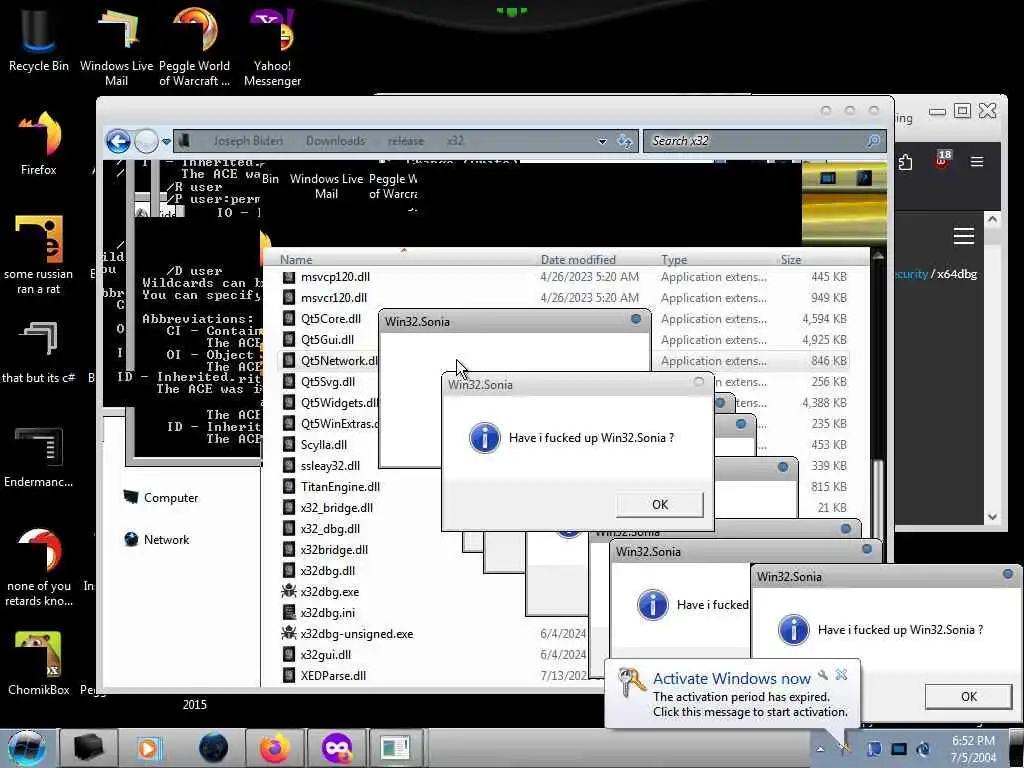Image resolution: width=1024 pixels, height=768 pixels.
Task: Select Network in the navigation pane
Action: pos(157,539)
